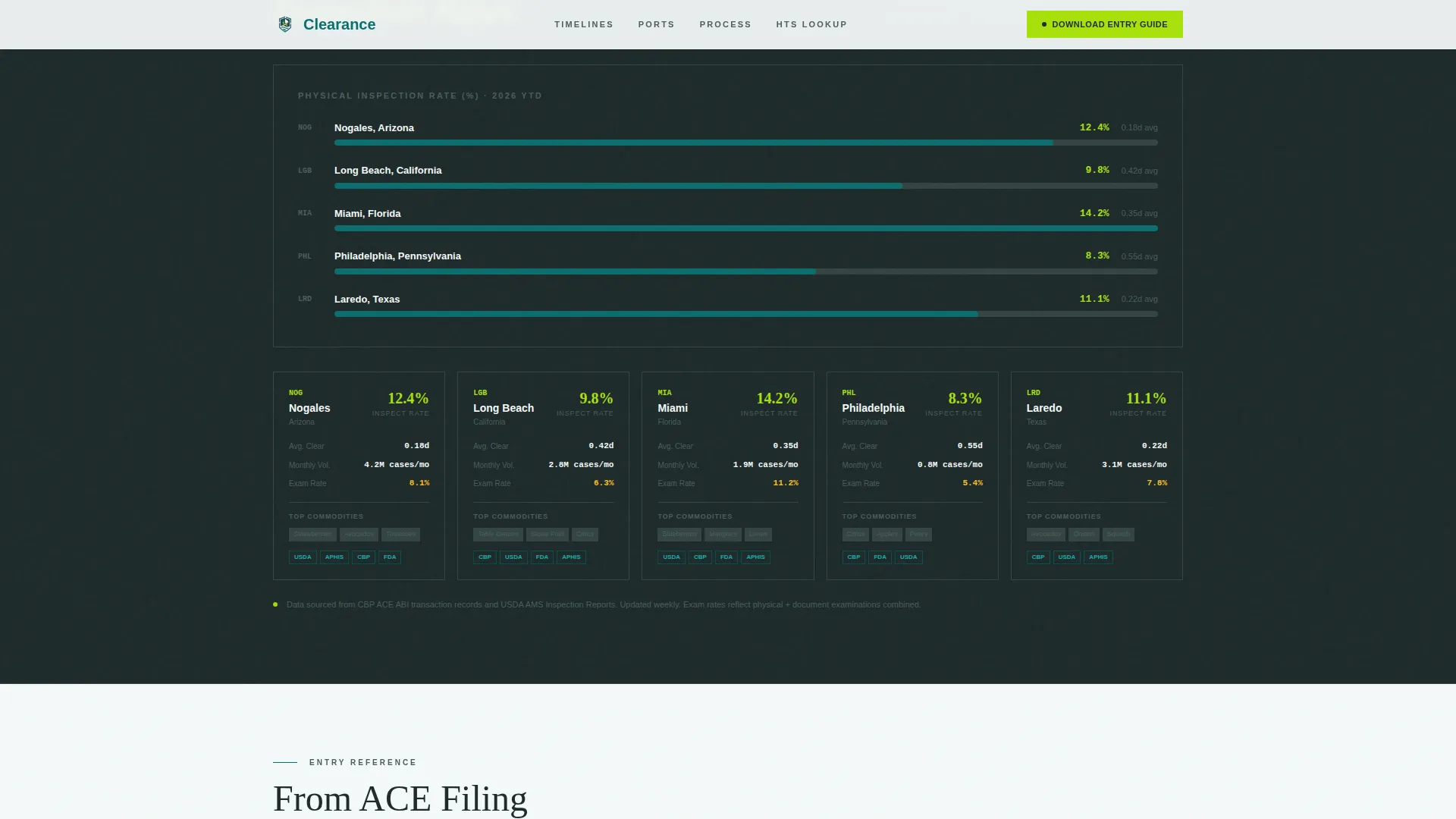Click the FDA agency tag in the Nogales card
Screen dimensions: 1456x819
click(x=390, y=557)
